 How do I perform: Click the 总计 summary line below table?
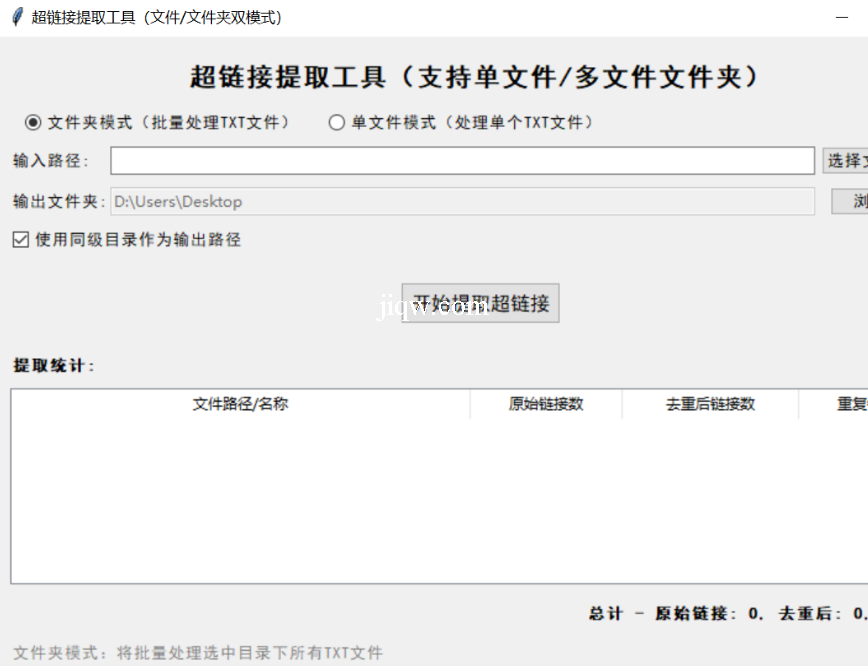click(x=727, y=614)
